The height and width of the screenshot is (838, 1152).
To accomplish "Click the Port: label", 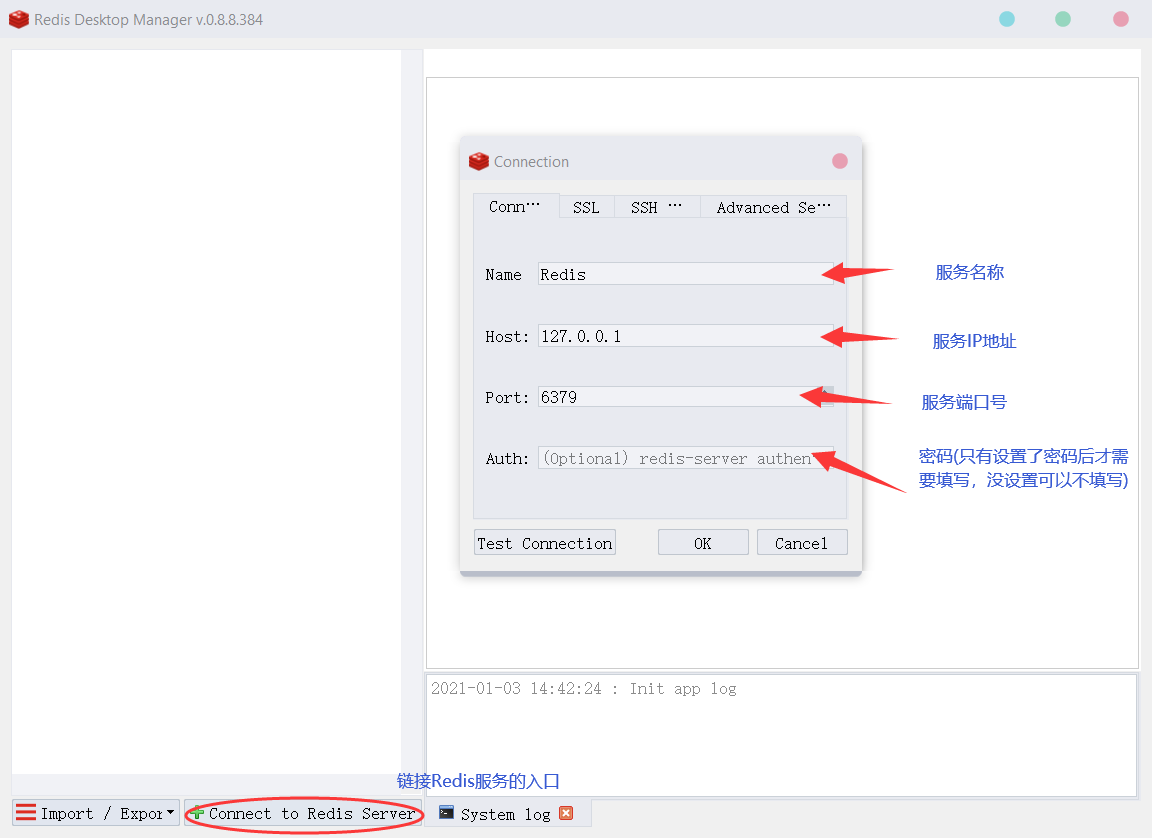I will tap(507, 397).
